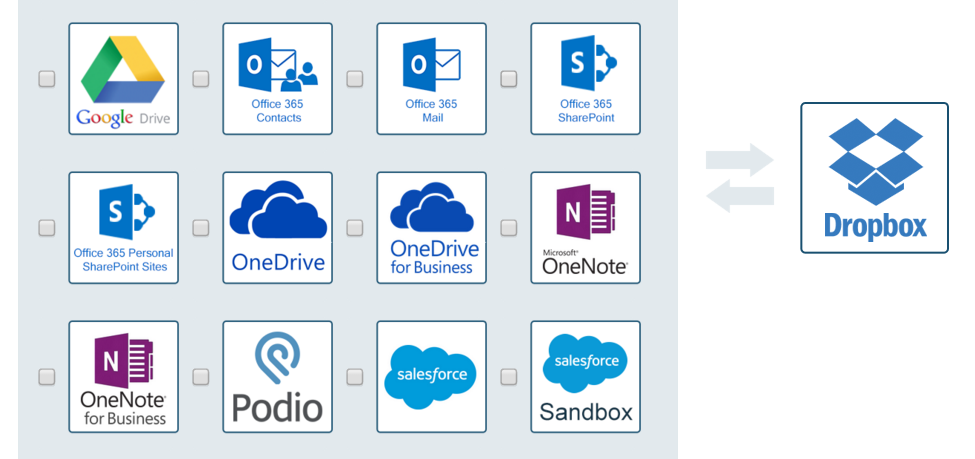Tick the checkbox beside Podio
Image resolution: width=975 pixels, height=459 pixels.
[200, 377]
